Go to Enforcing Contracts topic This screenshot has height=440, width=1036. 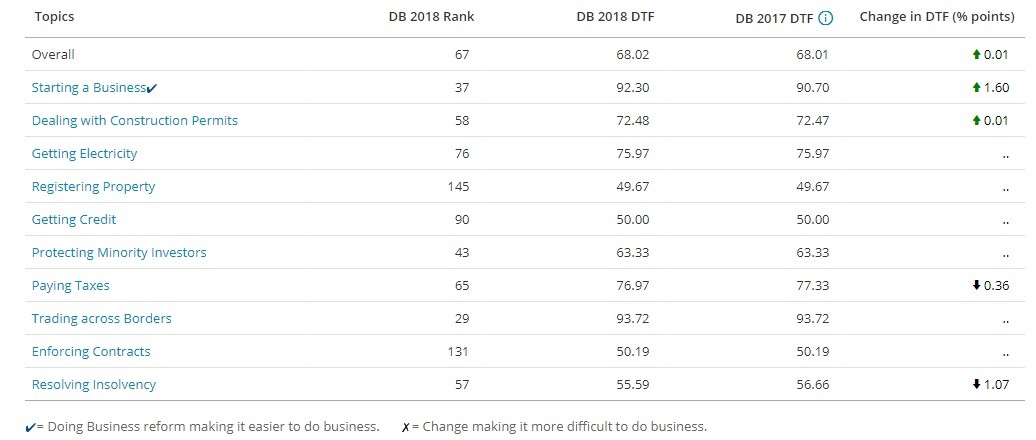click(91, 351)
